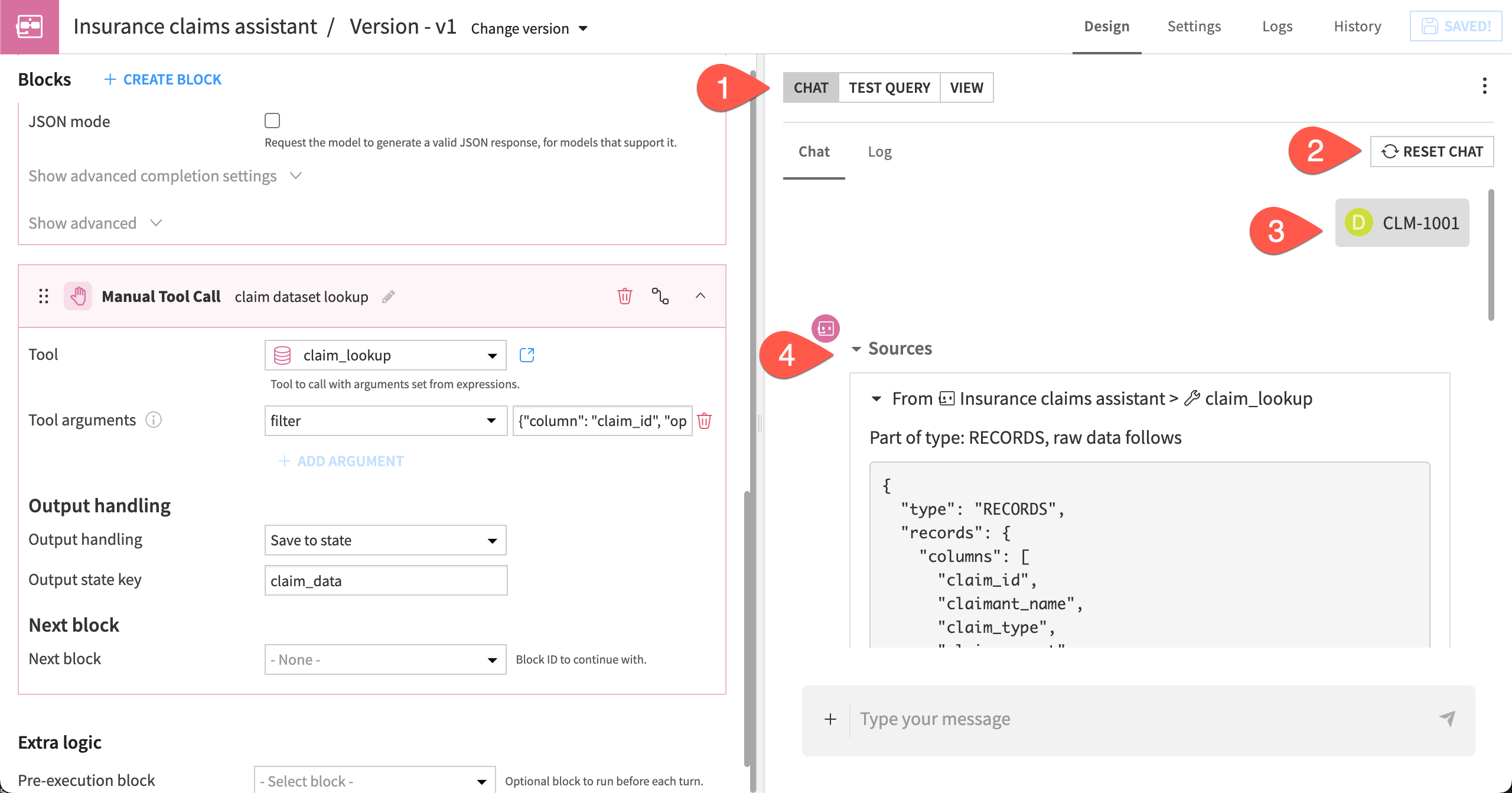Click RESET CHAT
The image size is (1512, 793).
(1432, 151)
